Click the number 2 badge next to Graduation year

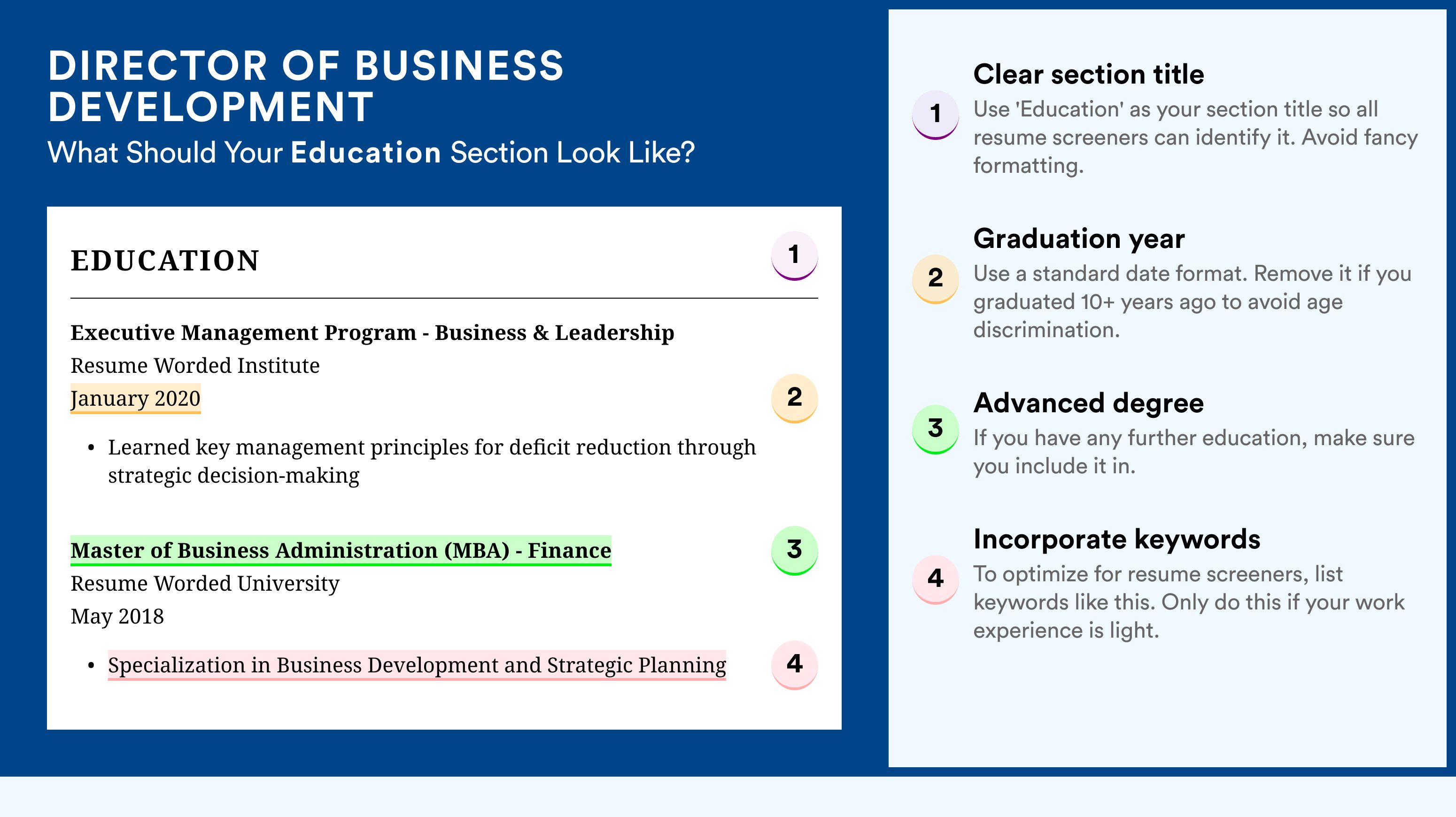[935, 279]
